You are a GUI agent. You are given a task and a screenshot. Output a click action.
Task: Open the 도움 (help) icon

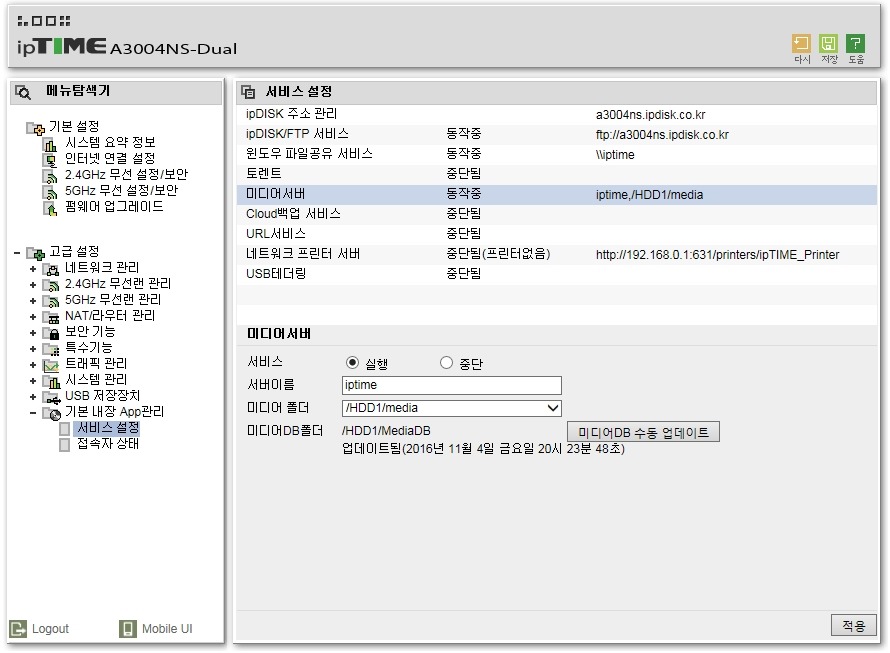point(855,44)
